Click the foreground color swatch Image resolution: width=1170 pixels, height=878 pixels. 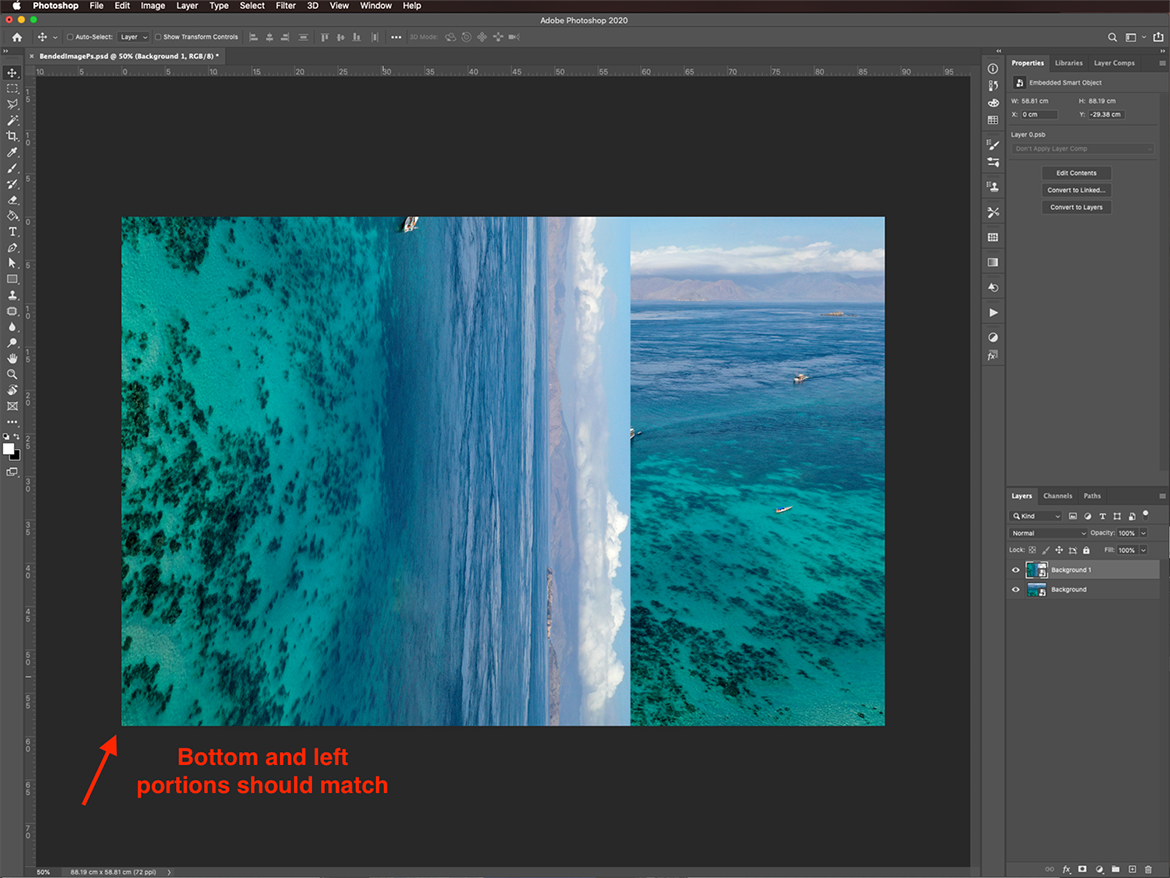point(9,449)
